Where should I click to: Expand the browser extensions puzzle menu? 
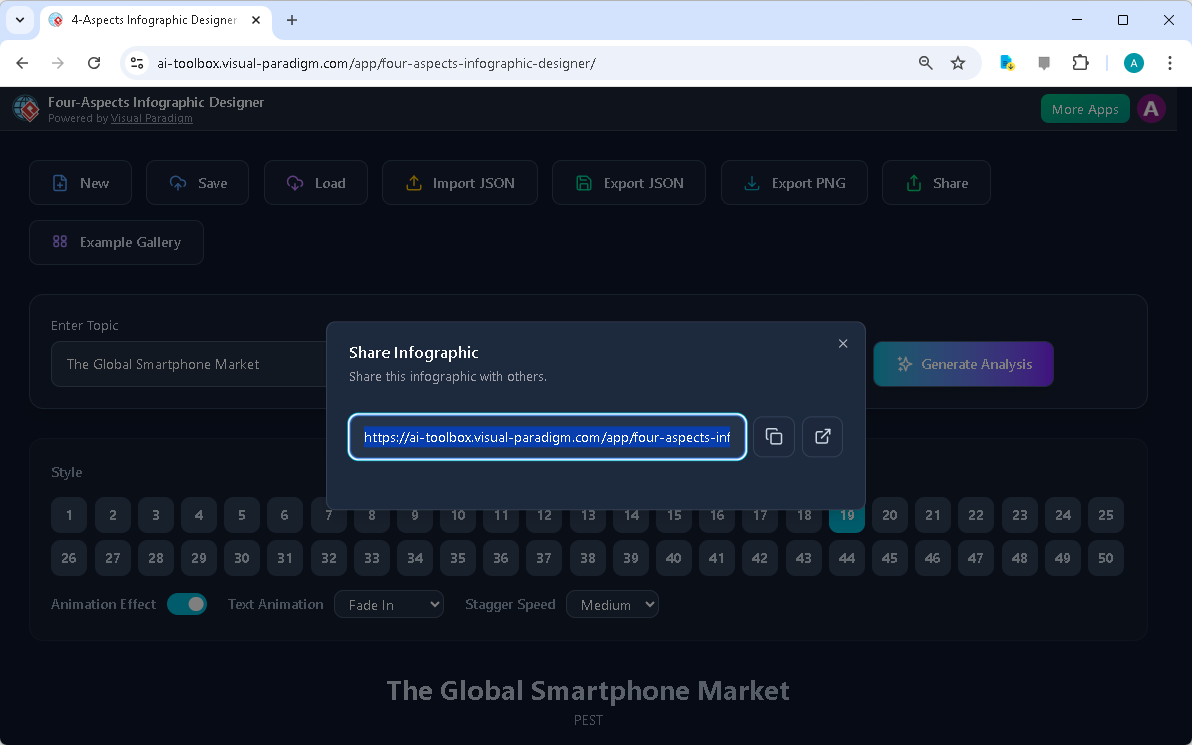tap(1080, 62)
